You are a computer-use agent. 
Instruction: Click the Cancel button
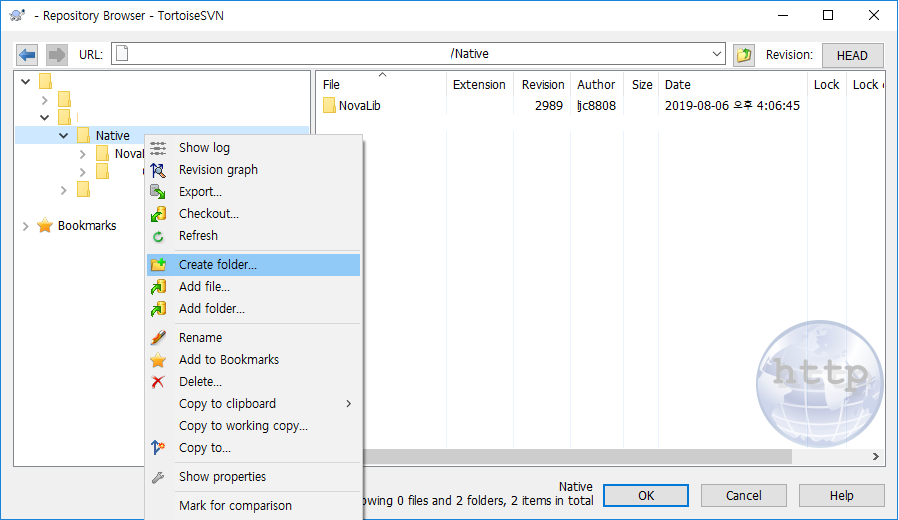744,495
